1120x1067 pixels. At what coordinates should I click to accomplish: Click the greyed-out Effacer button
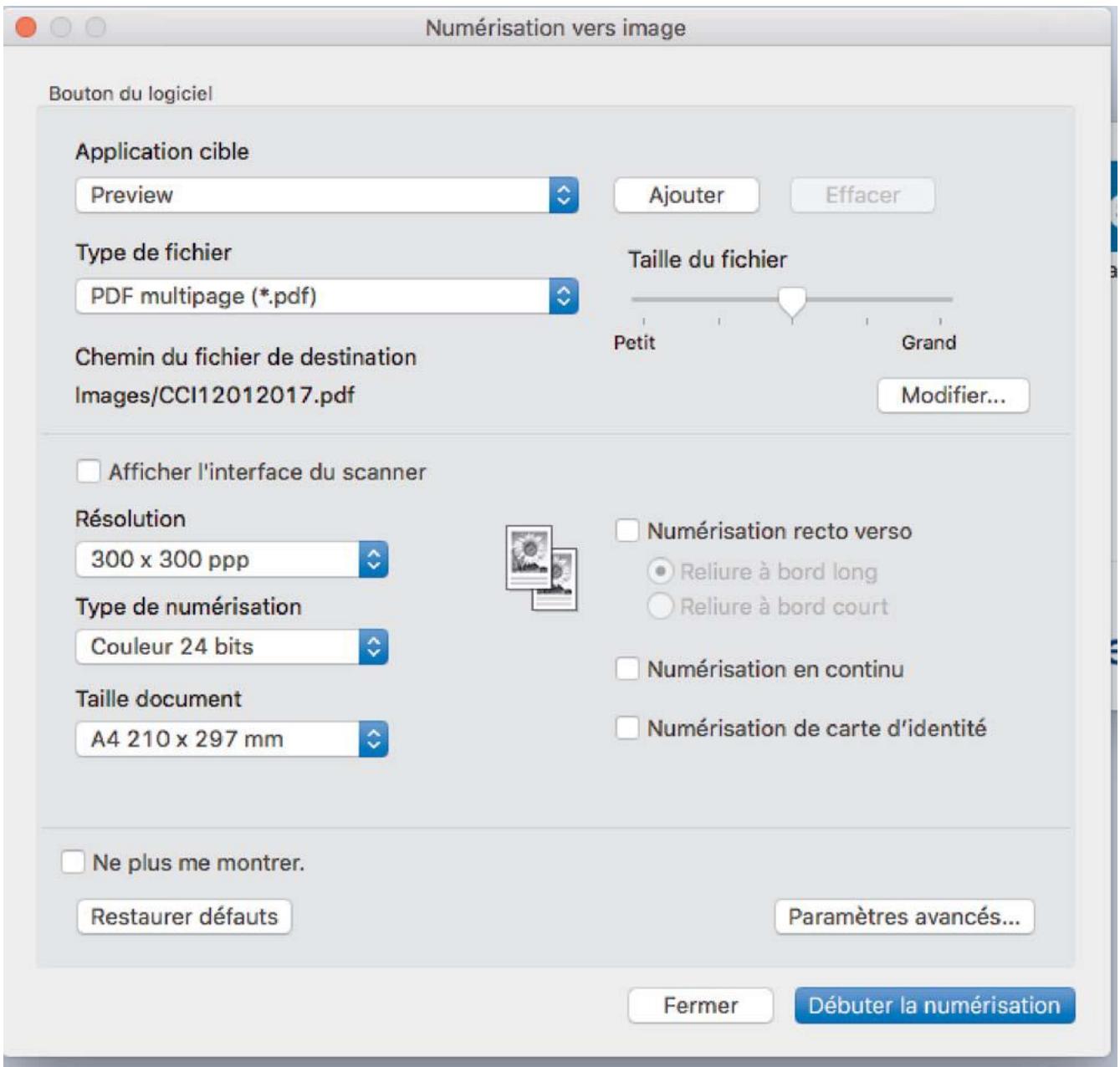pos(862,195)
